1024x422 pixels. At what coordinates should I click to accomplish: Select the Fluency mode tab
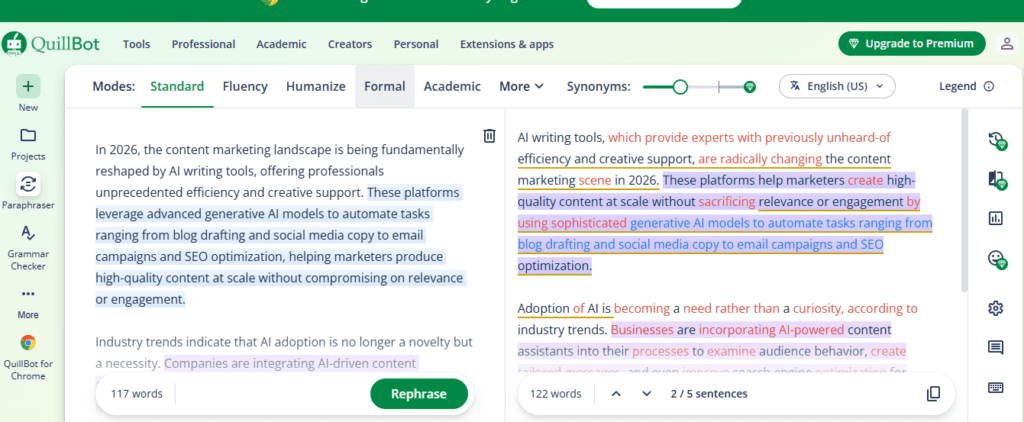[245, 86]
